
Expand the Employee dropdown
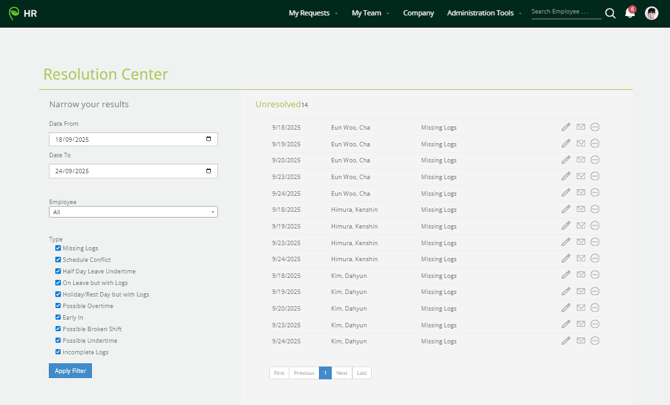pyautogui.click(x=133, y=212)
